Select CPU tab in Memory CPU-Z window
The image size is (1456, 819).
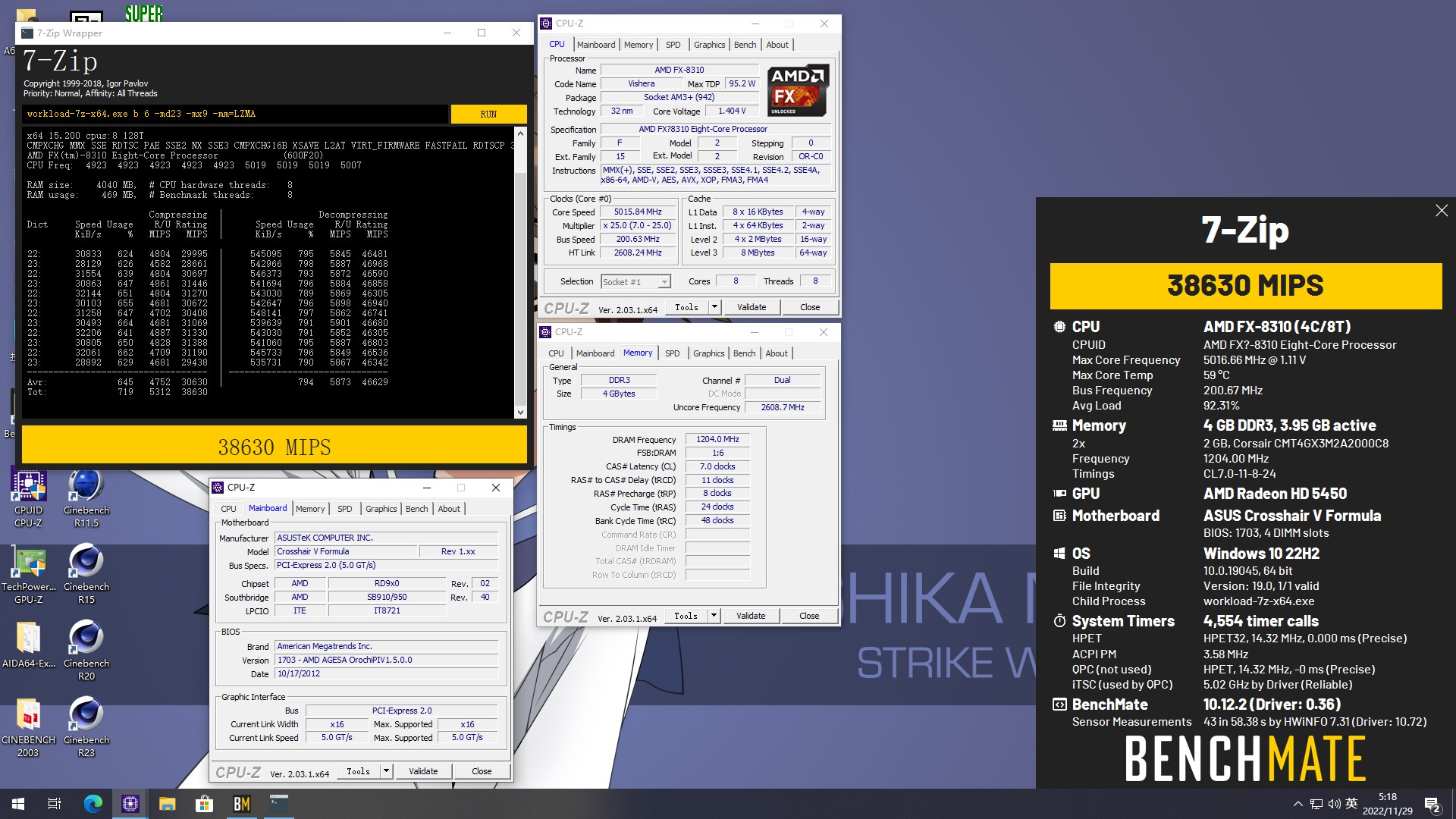pos(556,353)
